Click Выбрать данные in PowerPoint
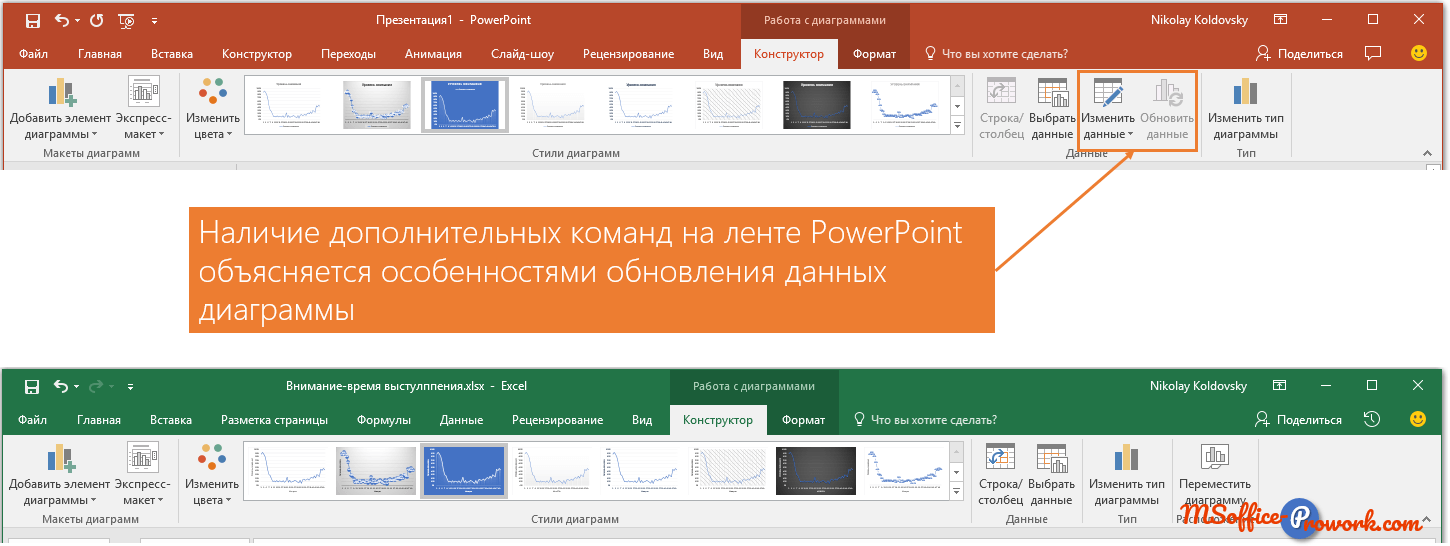 tap(1052, 108)
